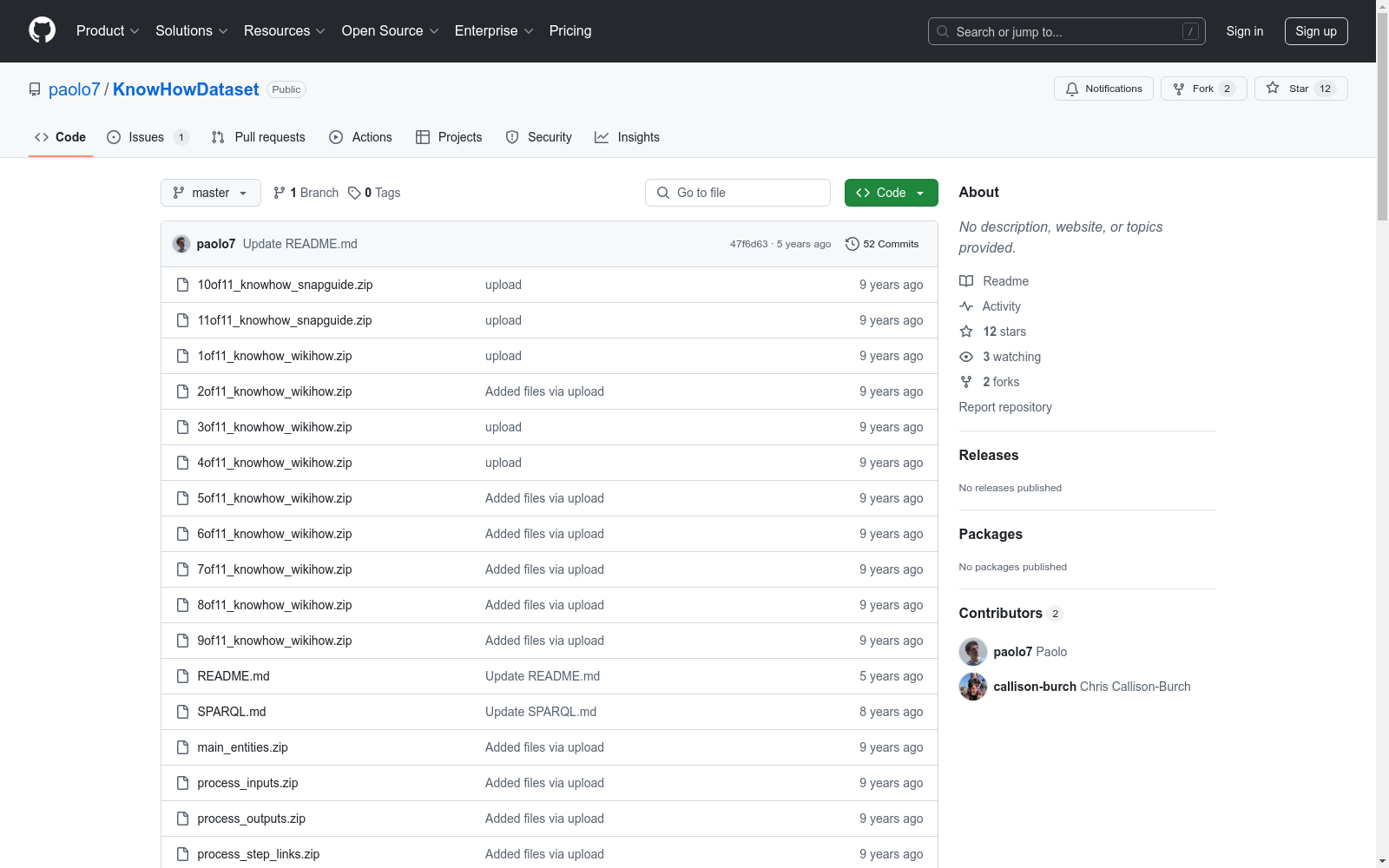Click the file icon beside 10of11_knowhow_snapguide.zip
Viewport: 1389px width, 868px height.
pyautogui.click(x=182, y=285)
